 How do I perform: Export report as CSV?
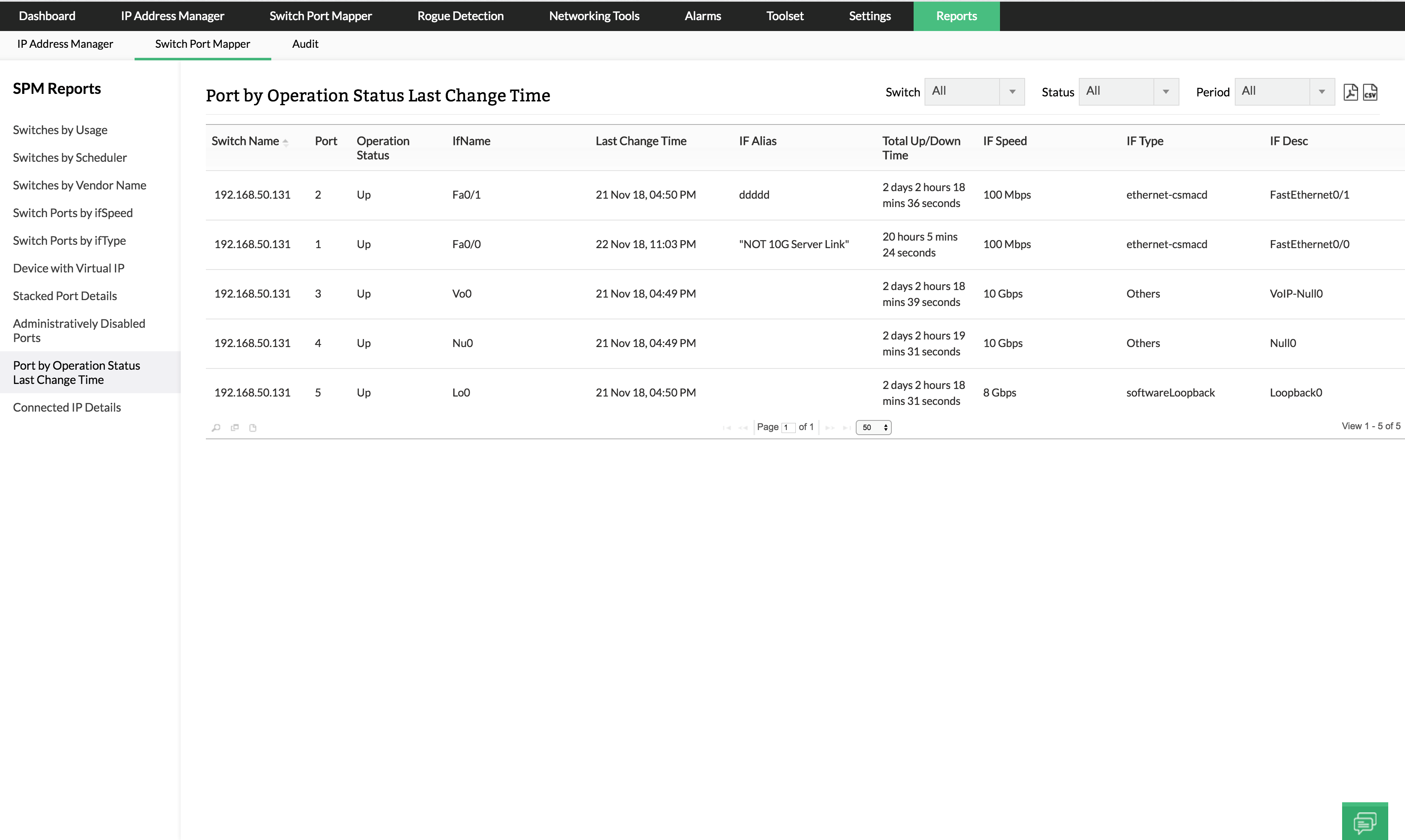pos(1371,92)
